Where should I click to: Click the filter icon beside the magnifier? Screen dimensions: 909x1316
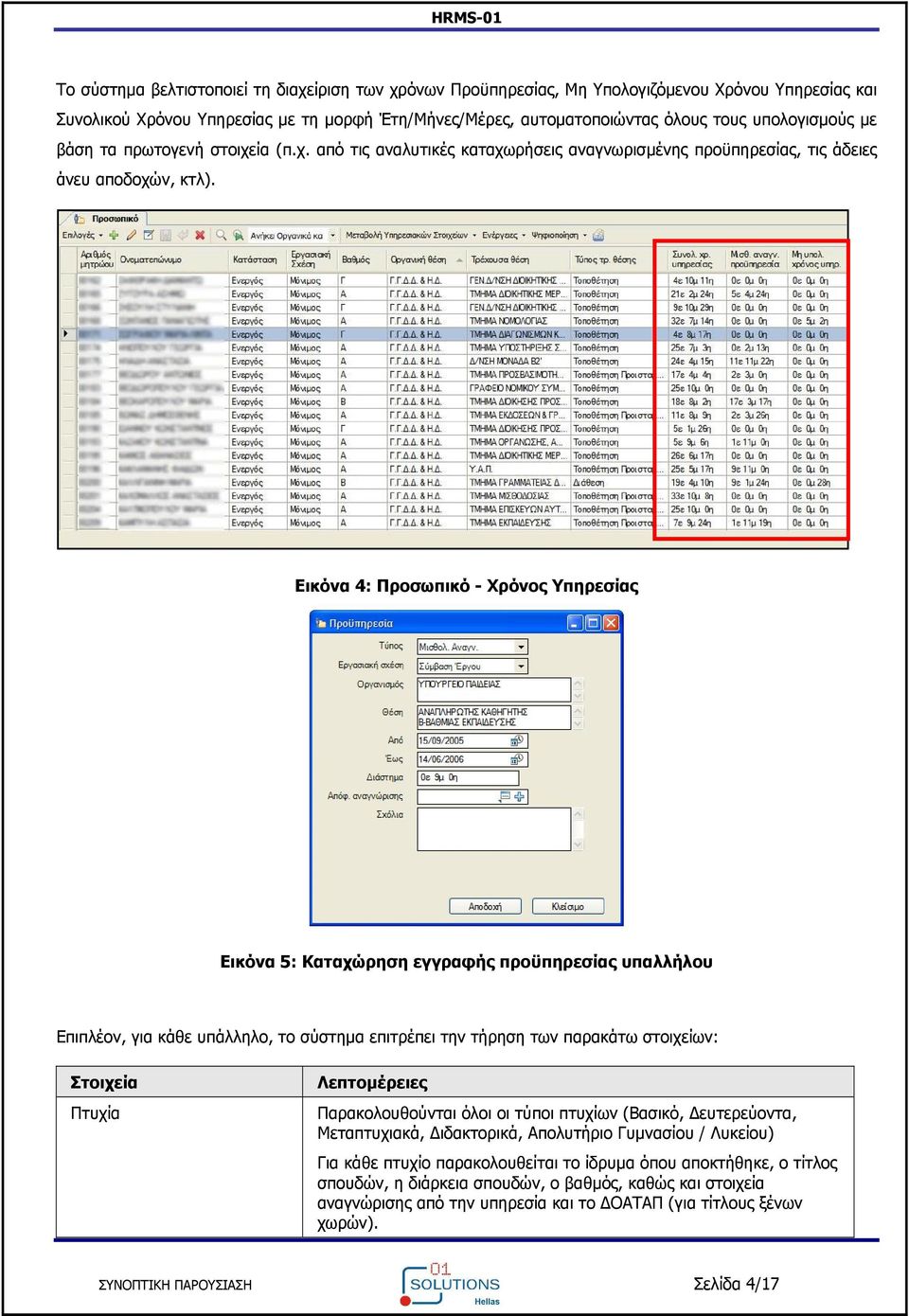[x=237, y=235]
